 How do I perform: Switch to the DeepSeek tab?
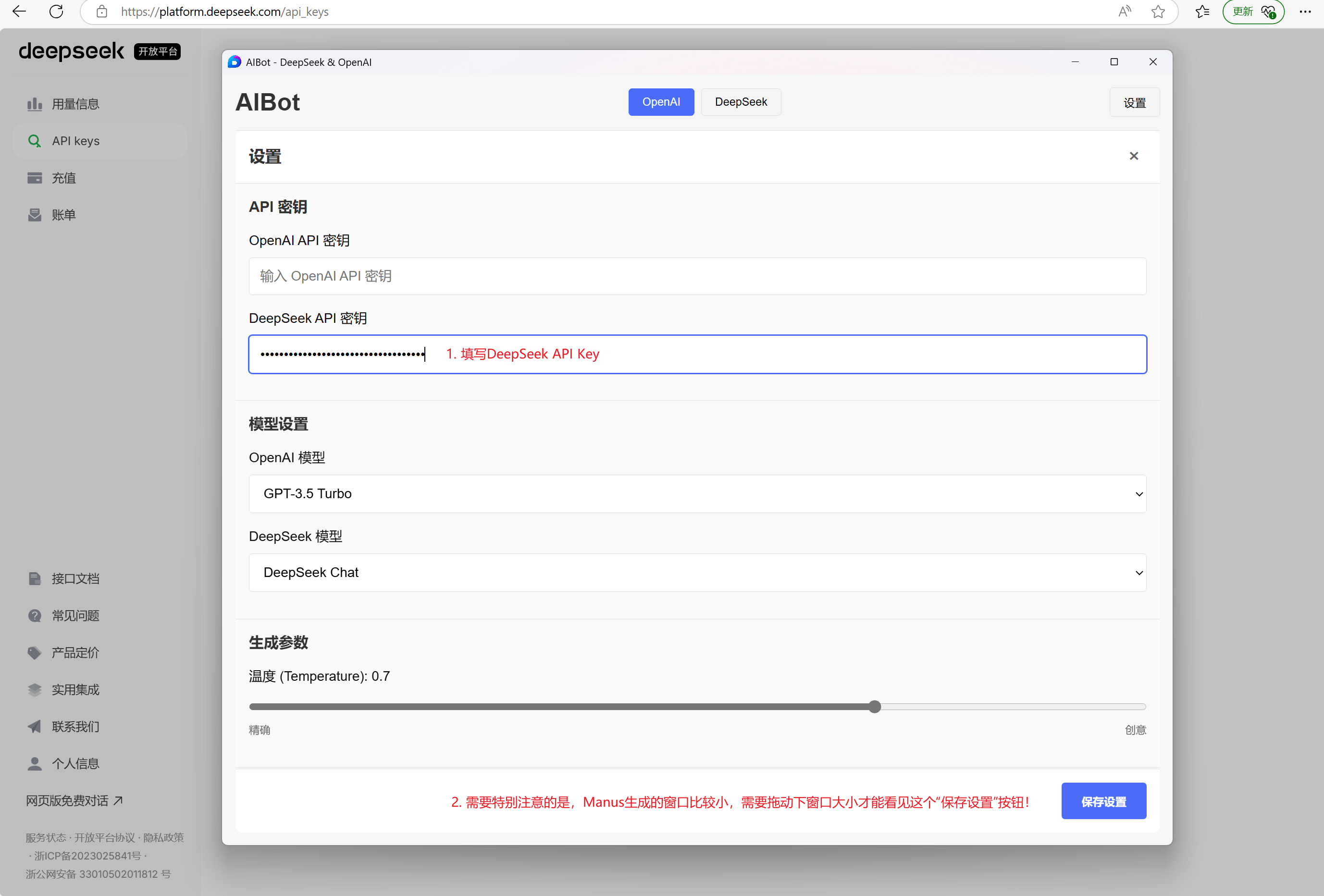[741, 102]
